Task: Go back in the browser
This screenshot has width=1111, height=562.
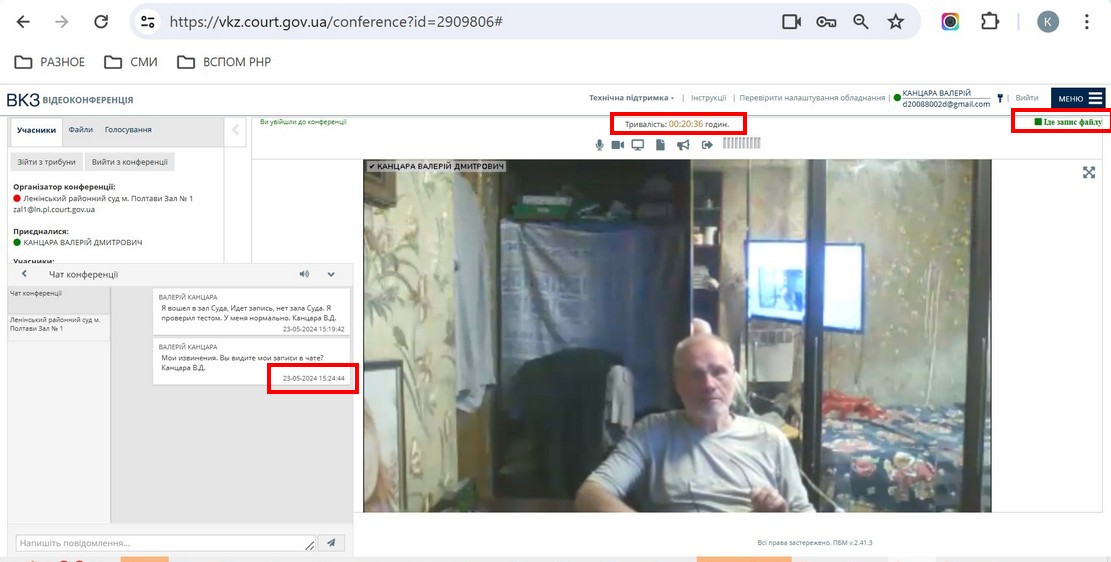Action: click(x=23, y=21)
